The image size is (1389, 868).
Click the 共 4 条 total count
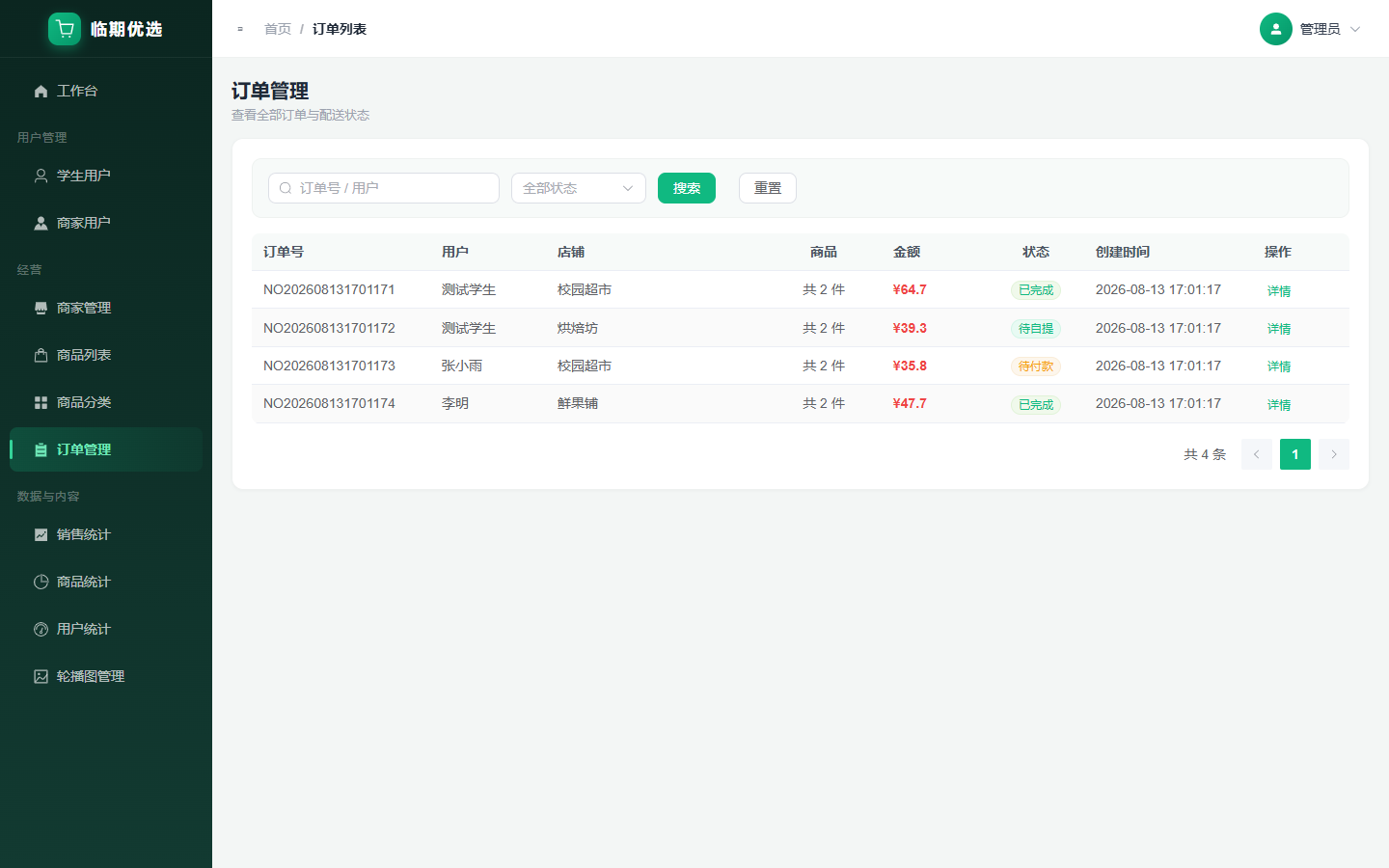(1205, 454)
